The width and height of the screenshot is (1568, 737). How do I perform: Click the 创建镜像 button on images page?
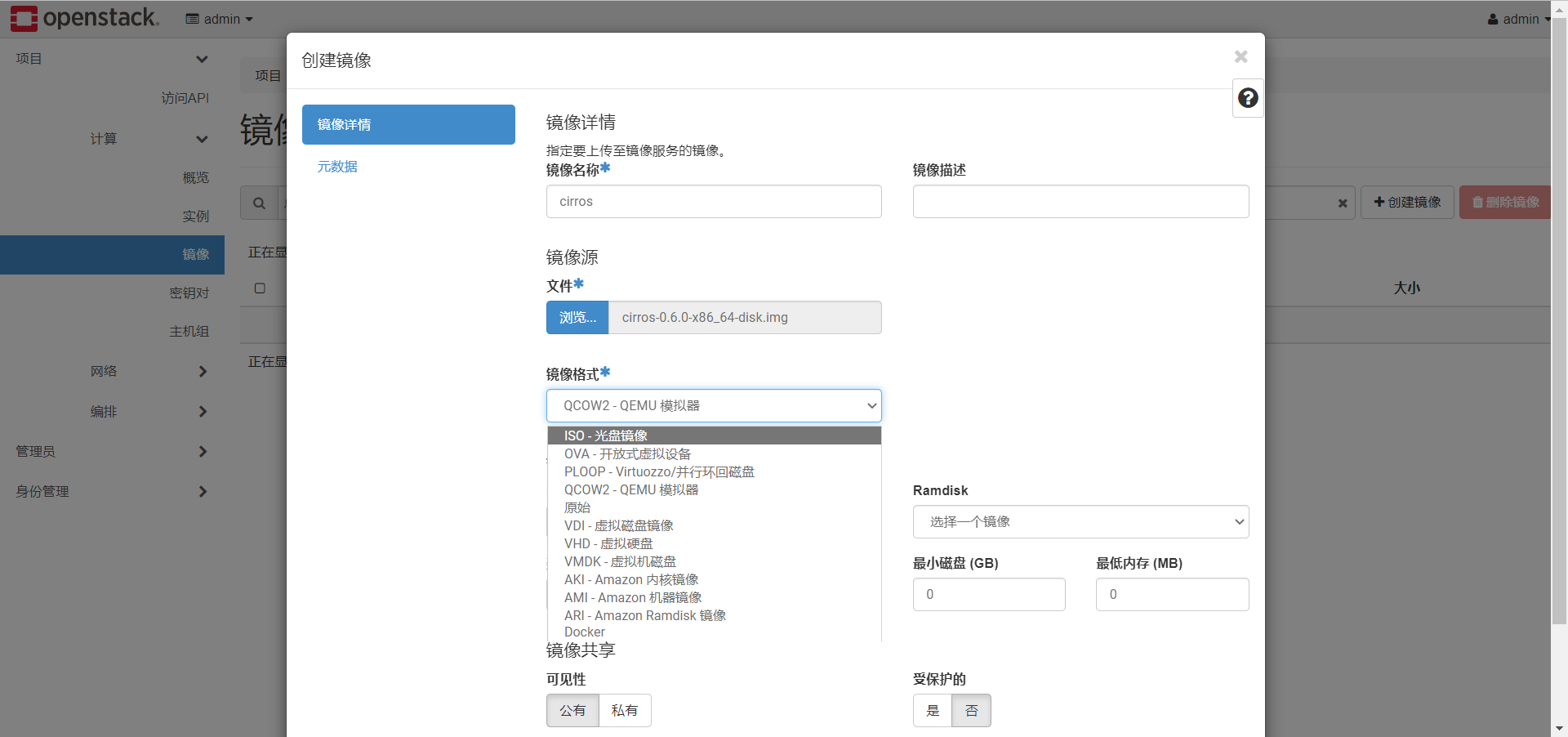[1407, 202]
